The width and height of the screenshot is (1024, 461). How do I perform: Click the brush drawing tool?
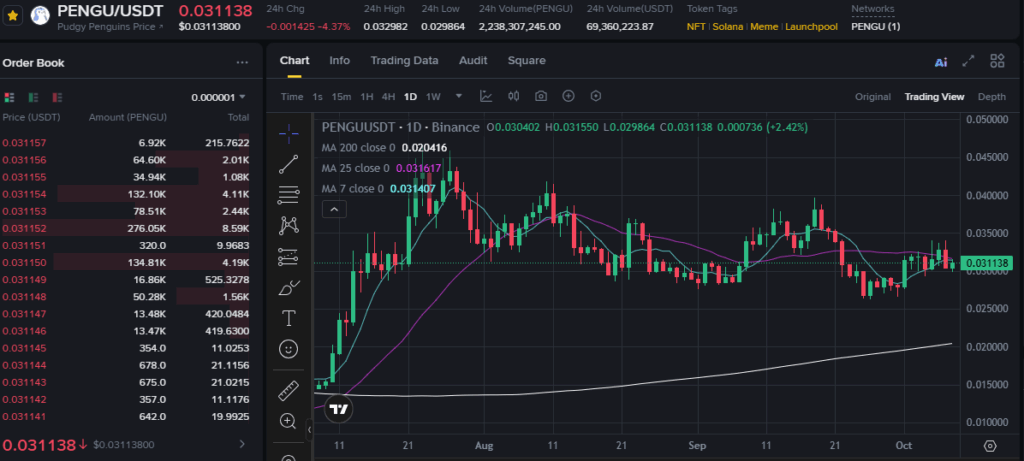pyautogui.click(x=289, y=288)
